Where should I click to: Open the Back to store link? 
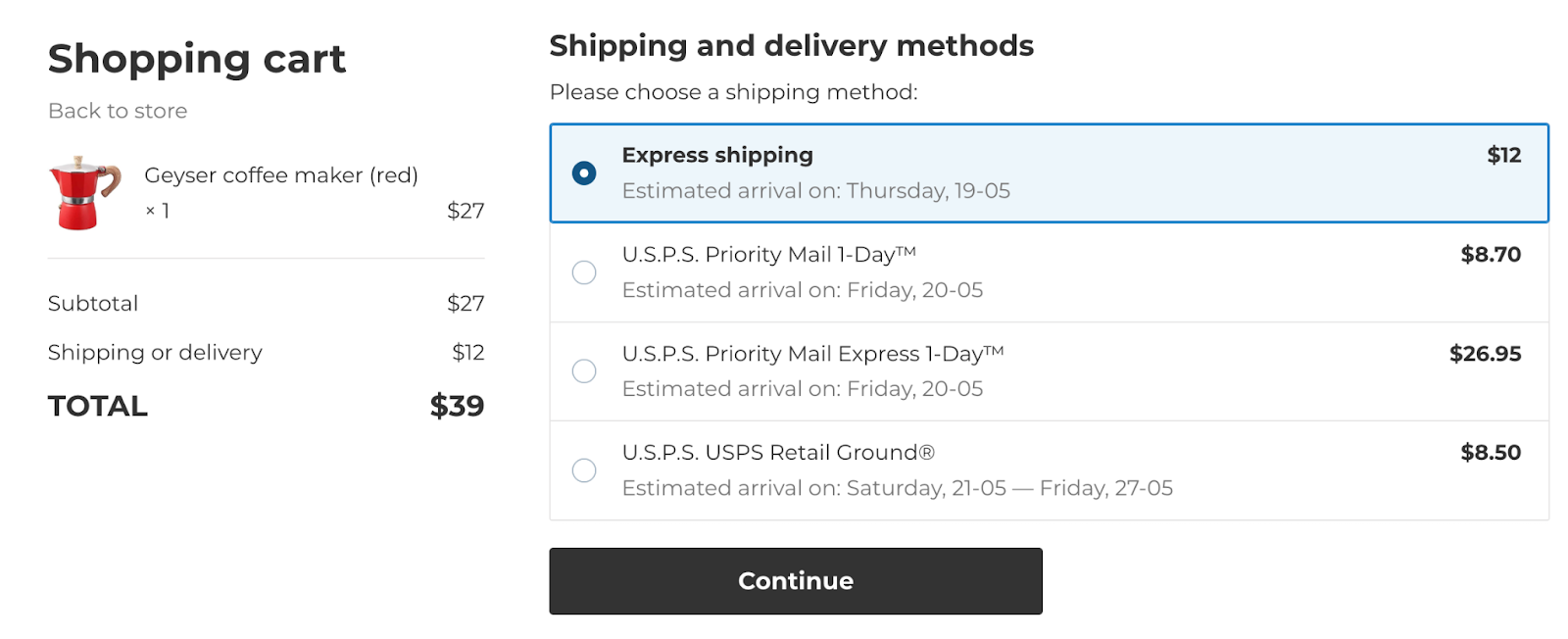(x=117, y=110)
